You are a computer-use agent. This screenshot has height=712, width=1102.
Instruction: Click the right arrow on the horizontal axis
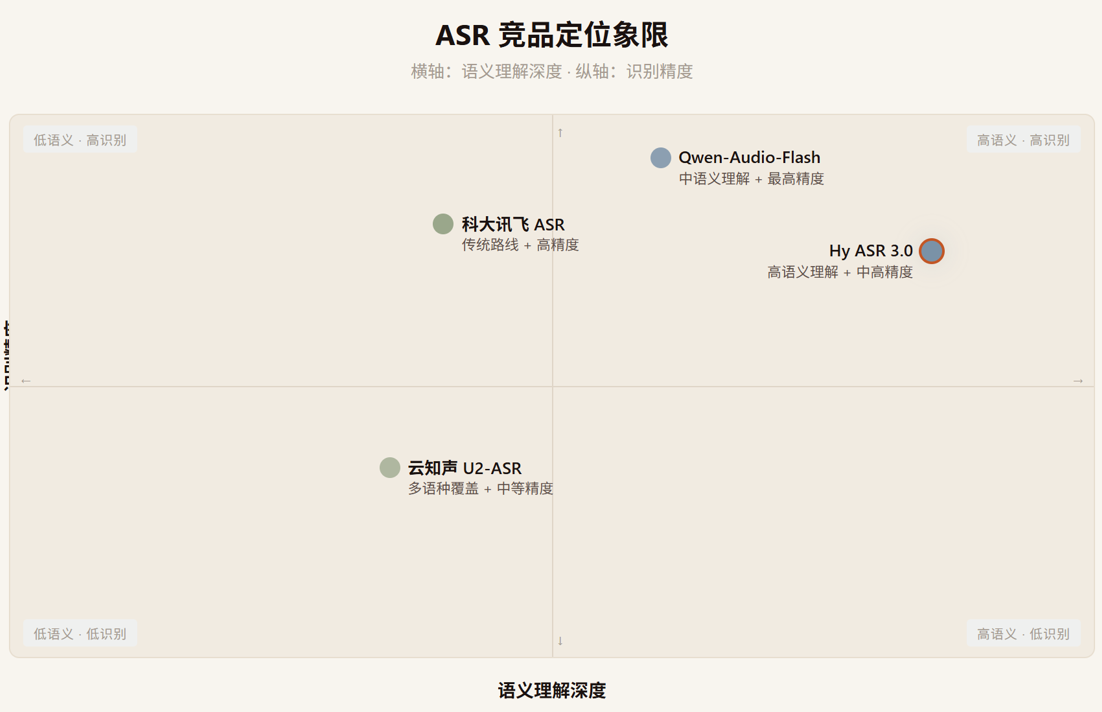[1078, 381]
